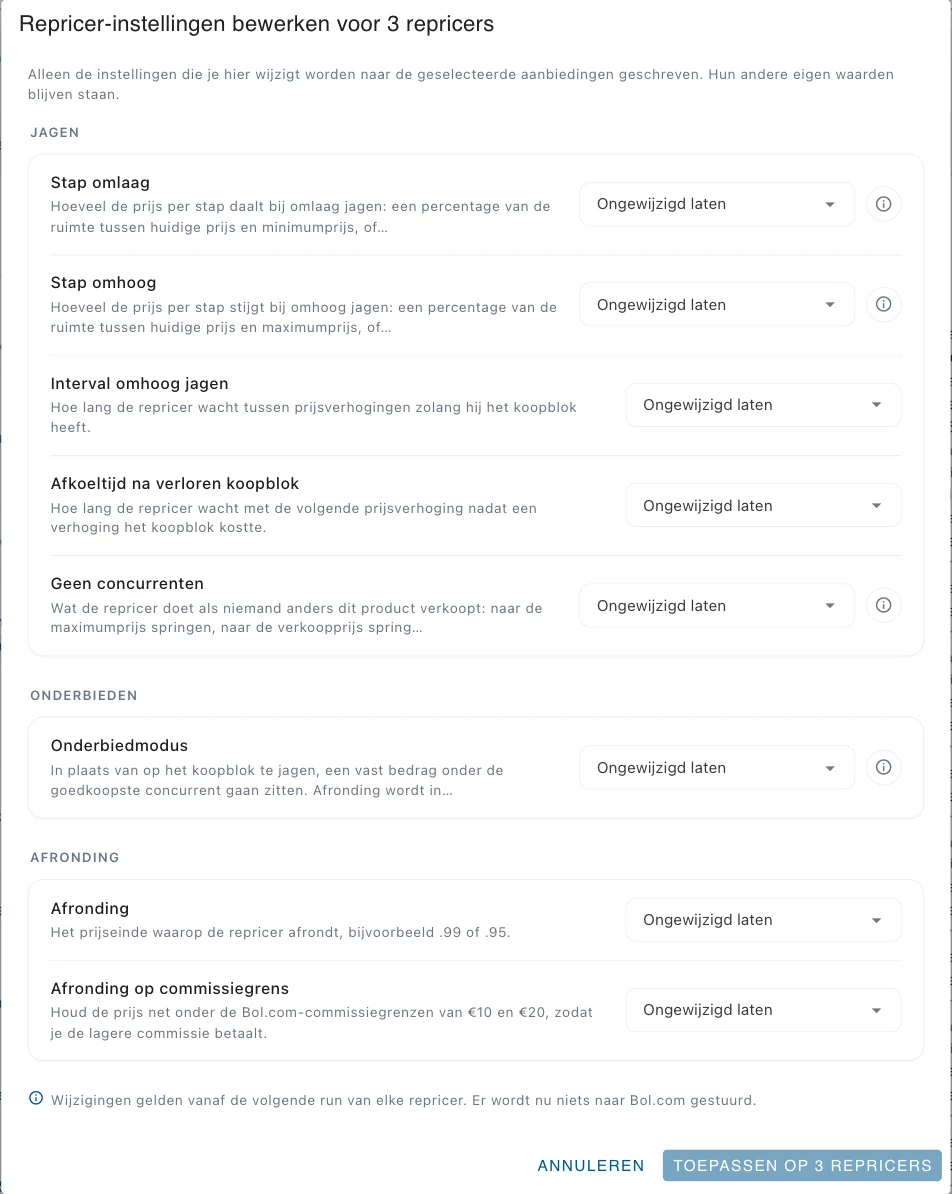Open info icon for Stap omlaag
952x1194 pixels.
tap(883, 204)
